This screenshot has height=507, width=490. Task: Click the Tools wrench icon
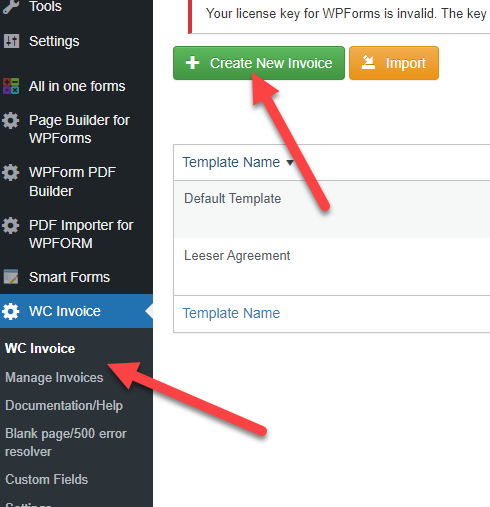pyautogui.click(x=11, y=6)
